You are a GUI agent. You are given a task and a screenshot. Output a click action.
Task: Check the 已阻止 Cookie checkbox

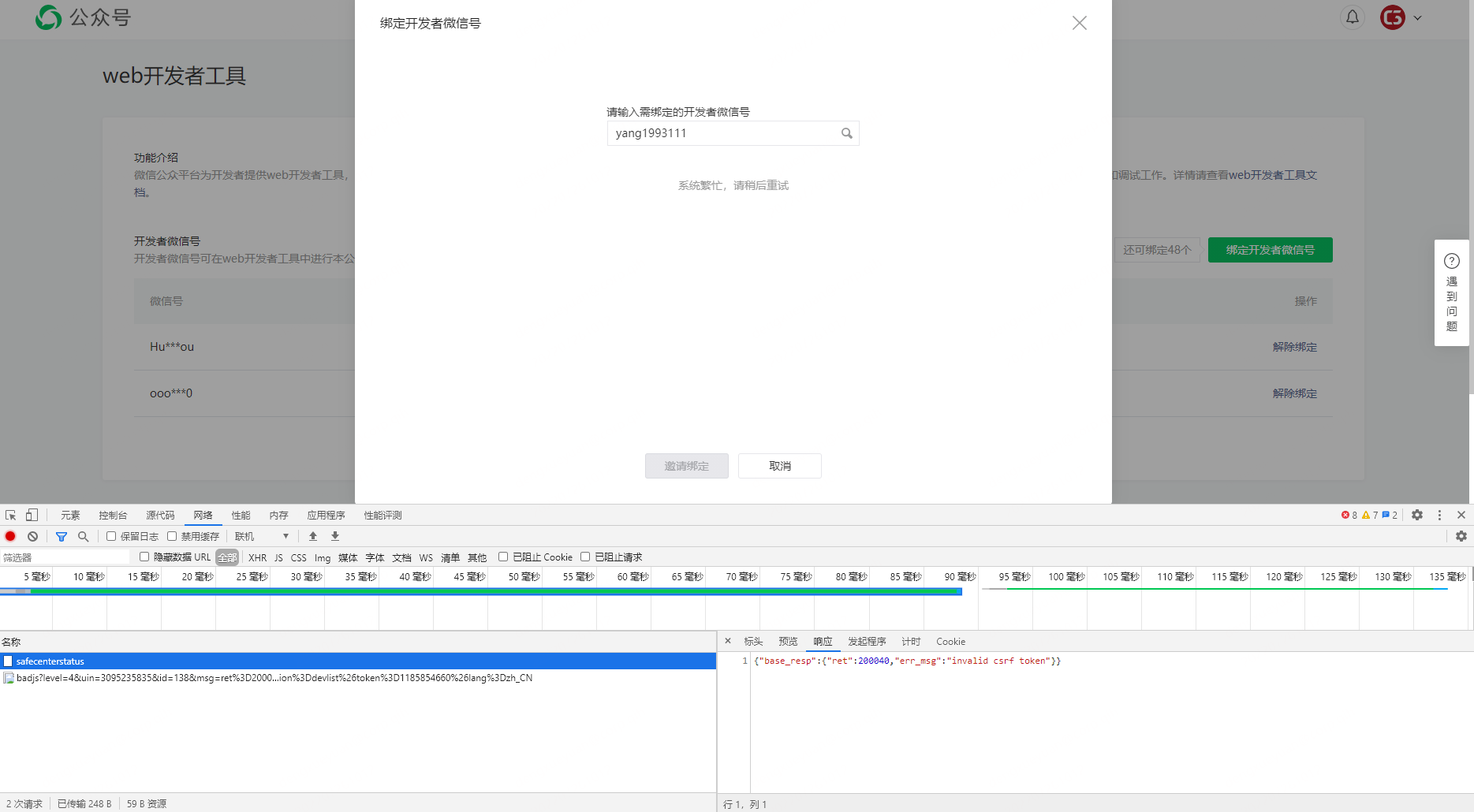pyautogui.click(x=503, y=557)
